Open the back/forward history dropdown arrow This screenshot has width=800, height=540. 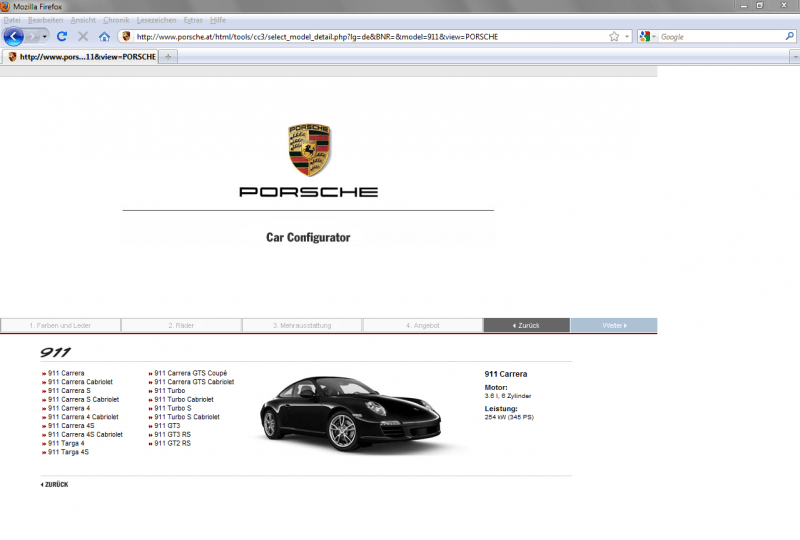(45, 37)
